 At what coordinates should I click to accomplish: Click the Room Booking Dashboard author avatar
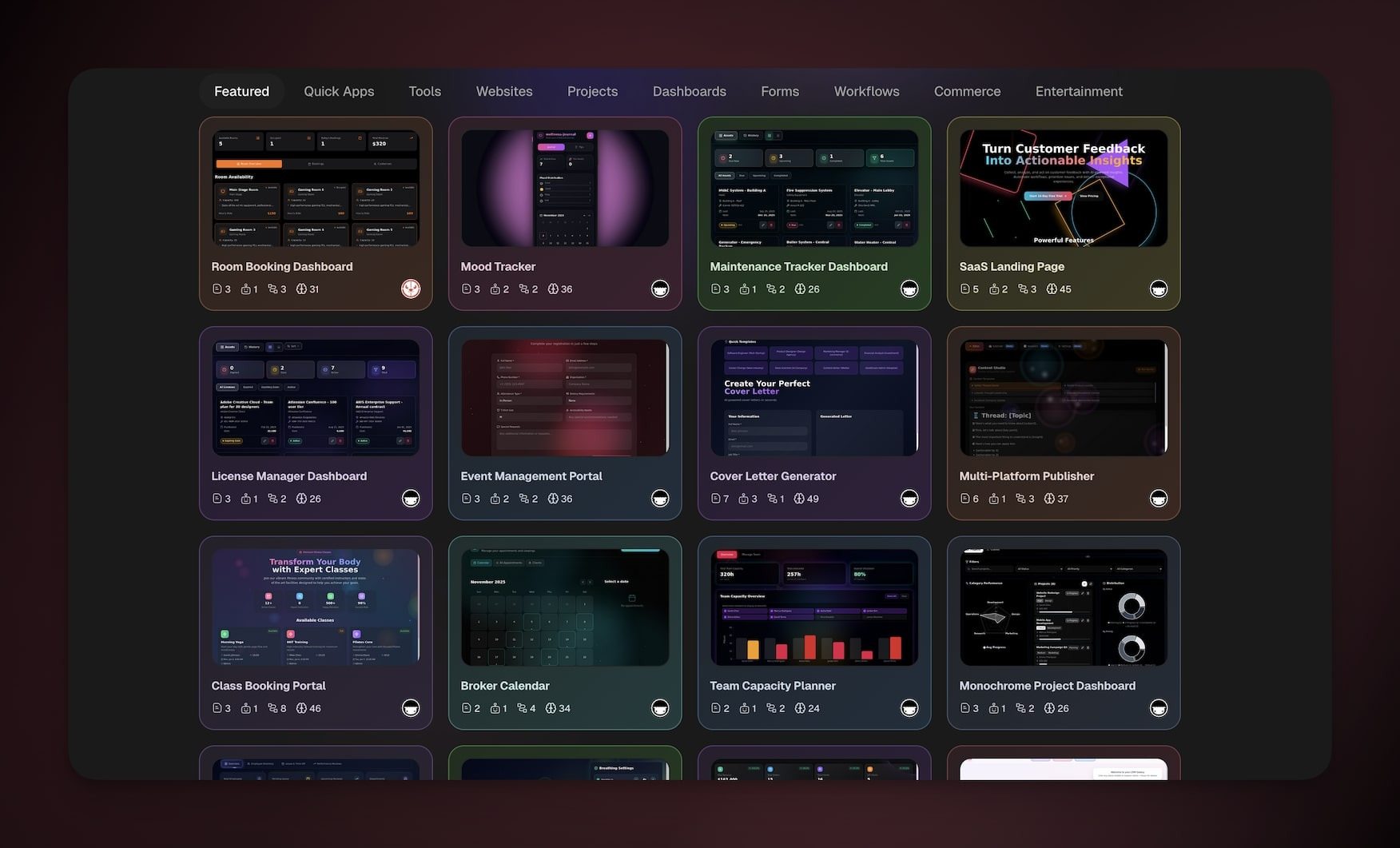[411, 289]
